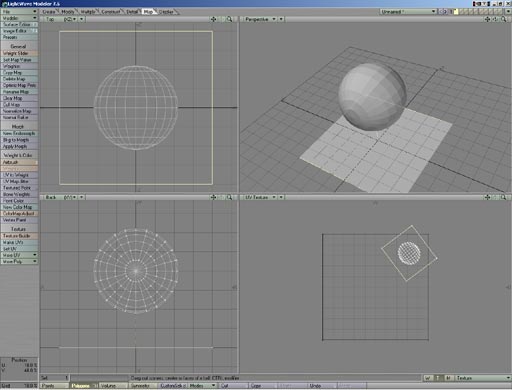Open the Top view type dropdown
The width and height of the screenshot is (512, 390).
59,19
